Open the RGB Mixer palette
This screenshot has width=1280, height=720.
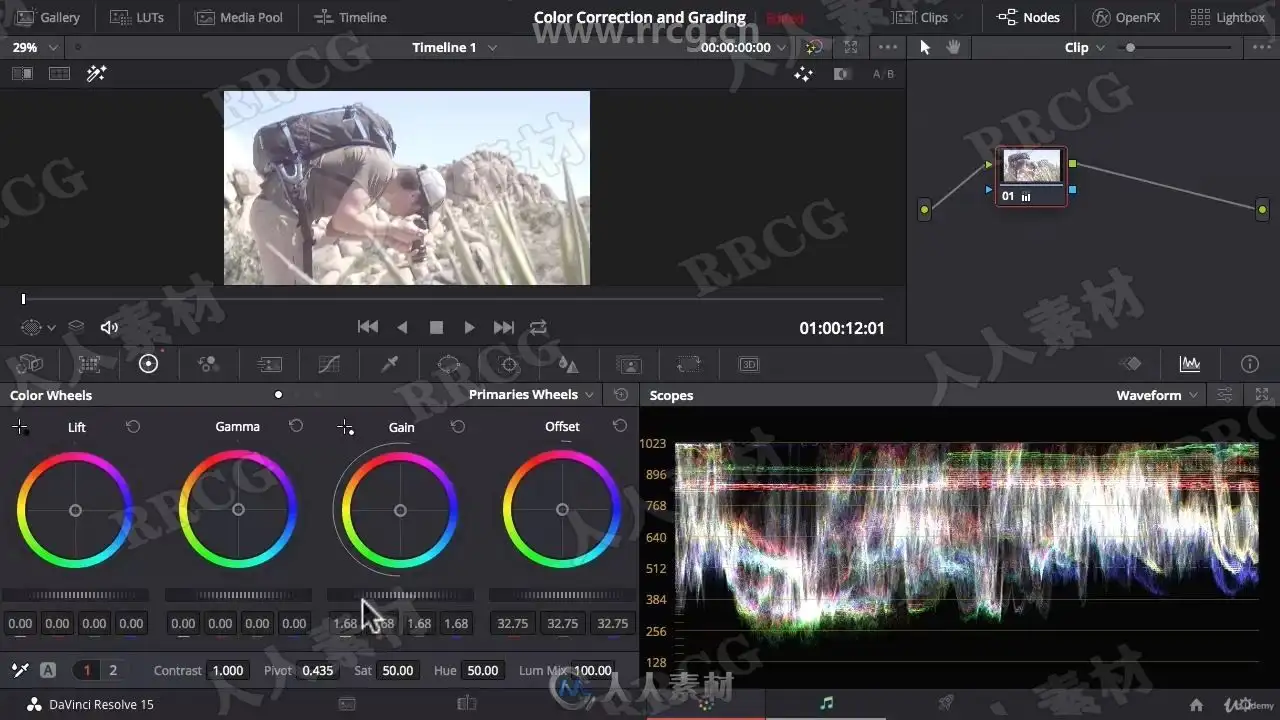[x=208, y=364]
